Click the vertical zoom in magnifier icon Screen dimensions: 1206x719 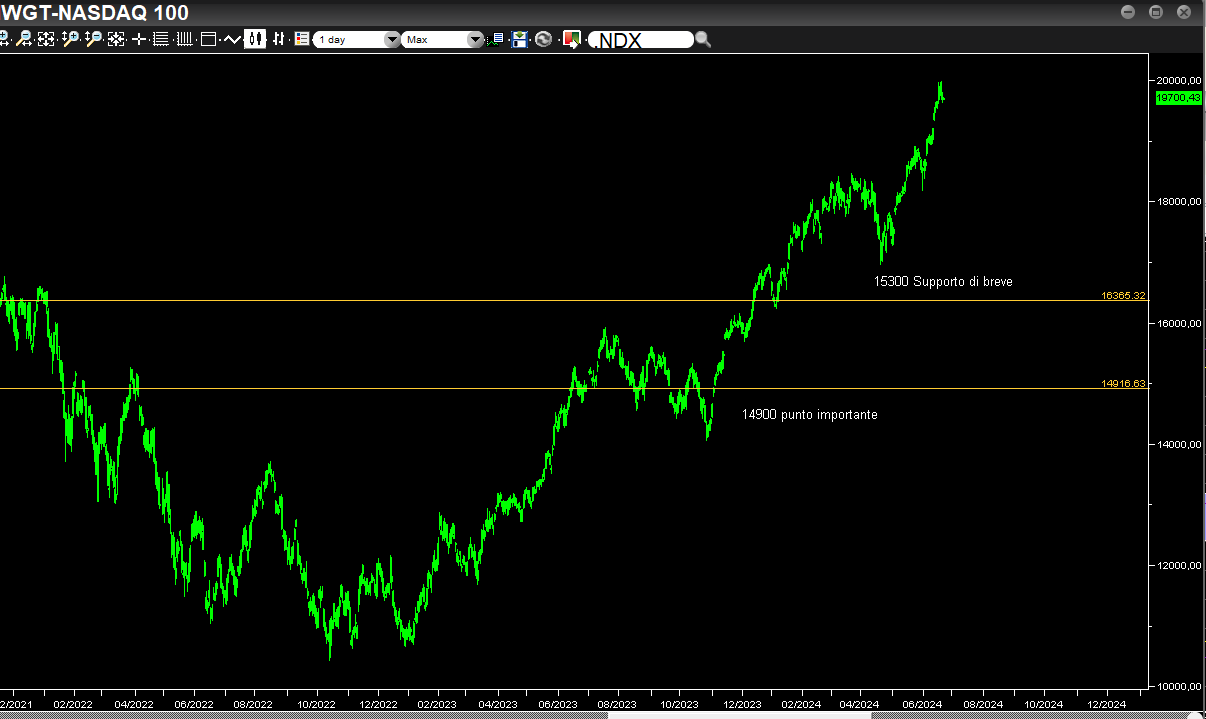click(x=70, y=39)
